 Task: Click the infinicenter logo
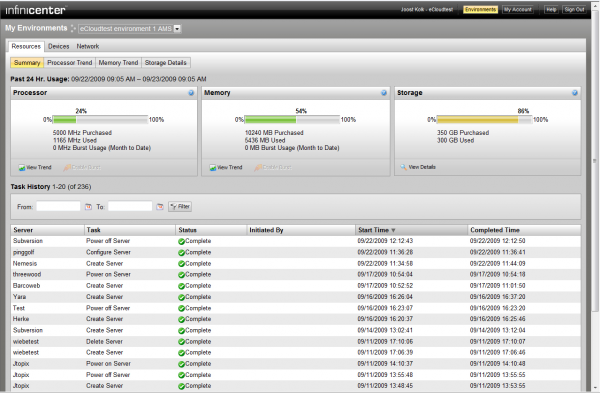coord(36,10)
